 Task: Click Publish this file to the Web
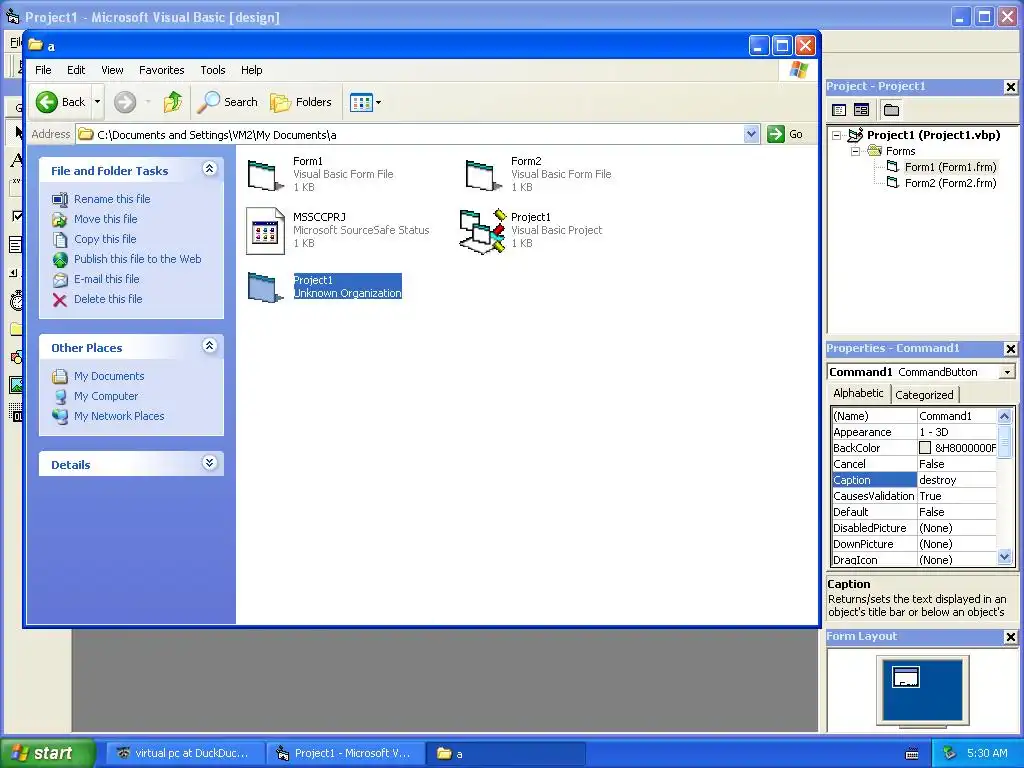pyautogui.click(x=137, y=259)
